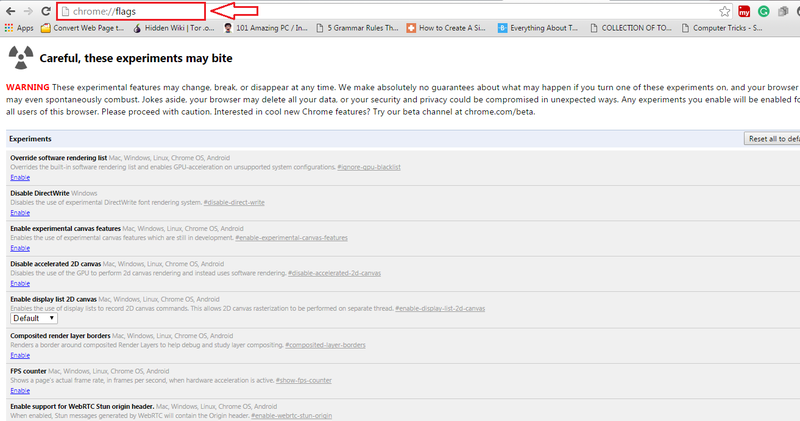The width and height of the screenshot is (800, 421).
Task: Click 'Disable accelerated 2D canvas' title
Action: (56, 264)
